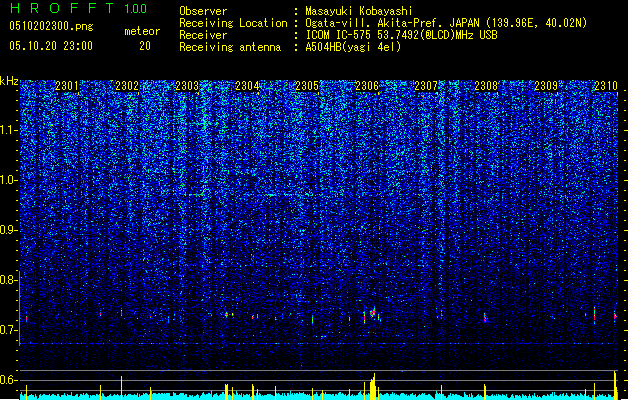Click the 0.7 frequency axis label
This screenshot has width=629, height=400.
click(9, 330)
